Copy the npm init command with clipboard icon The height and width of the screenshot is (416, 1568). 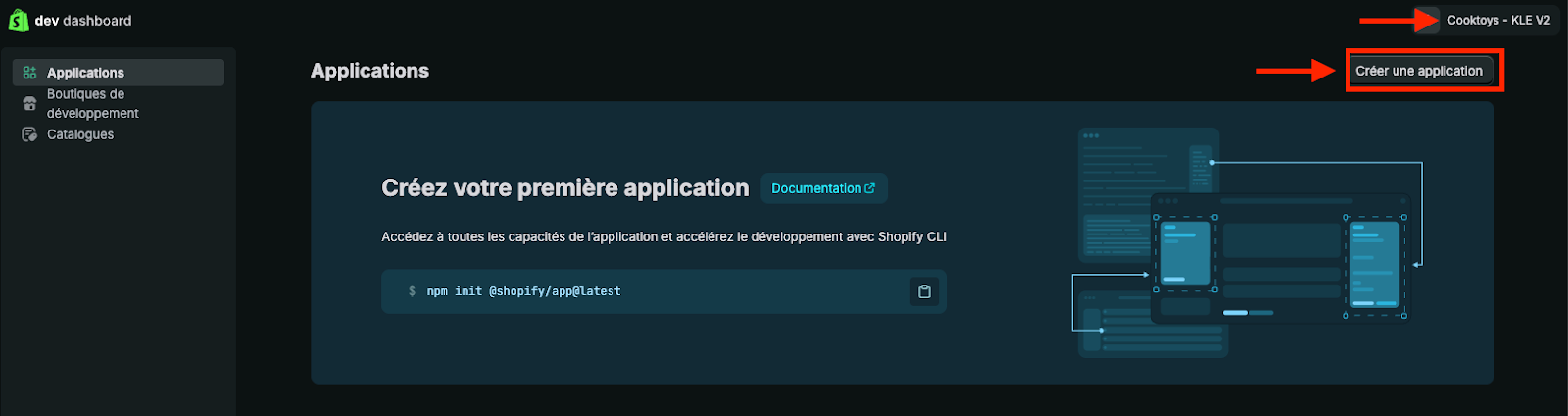(x=924, y=291)
